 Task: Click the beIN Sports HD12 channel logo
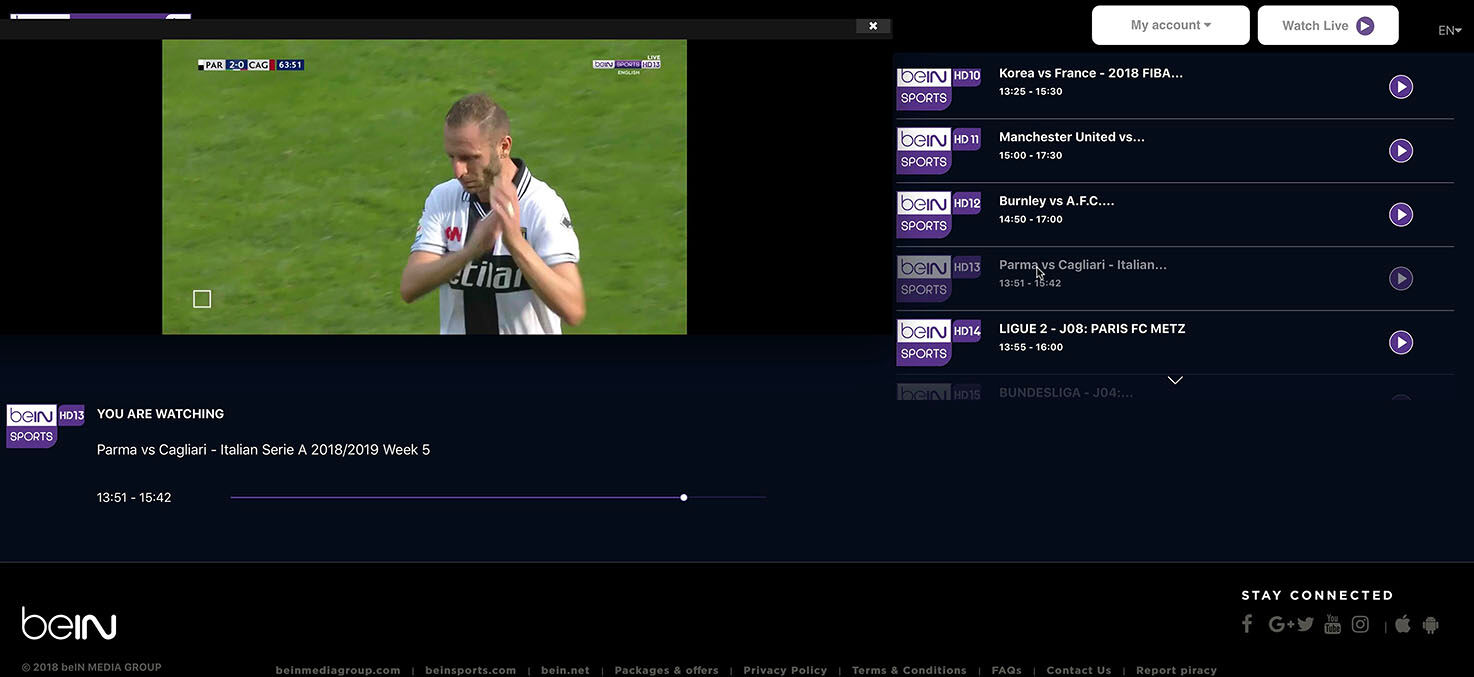click(939, 215)
